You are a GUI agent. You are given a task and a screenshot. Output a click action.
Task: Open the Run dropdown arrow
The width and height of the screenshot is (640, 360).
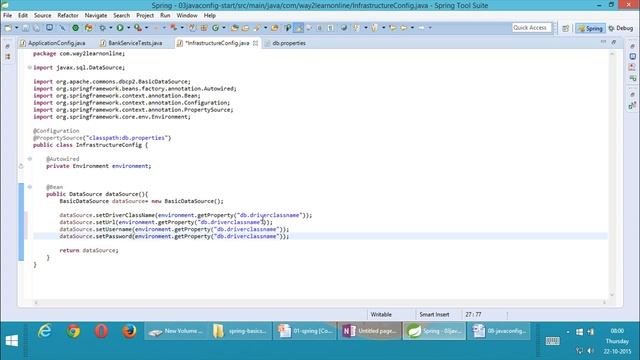click(x=128, y=28)
